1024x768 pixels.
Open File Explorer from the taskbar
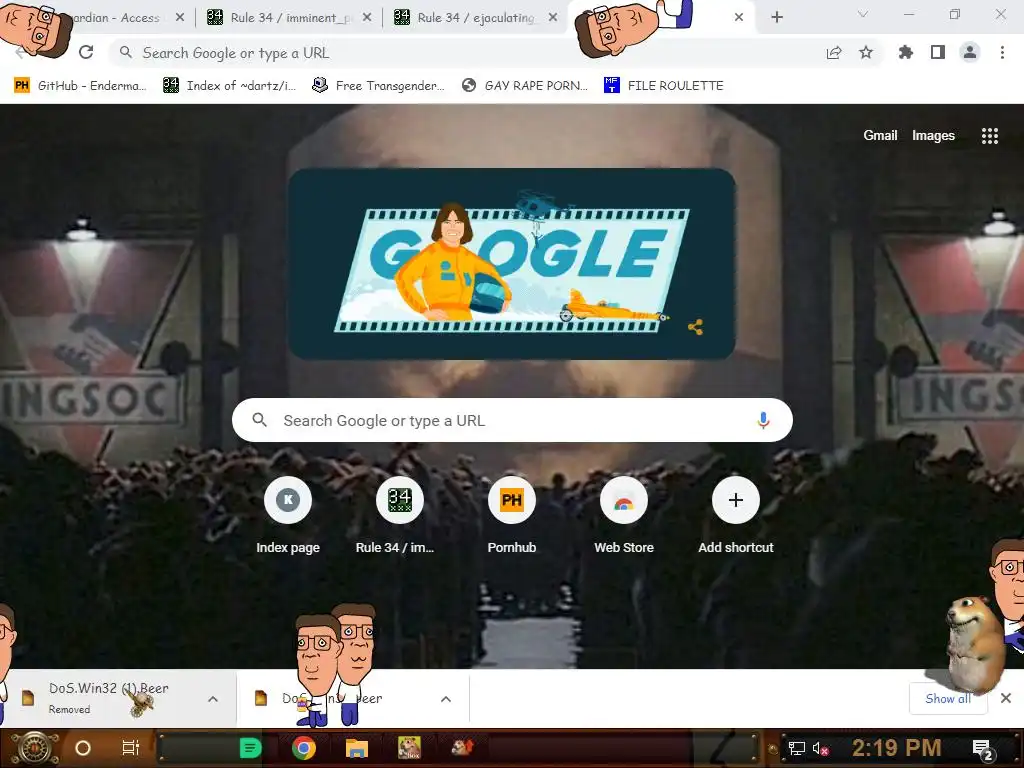[x=357, y=748]
